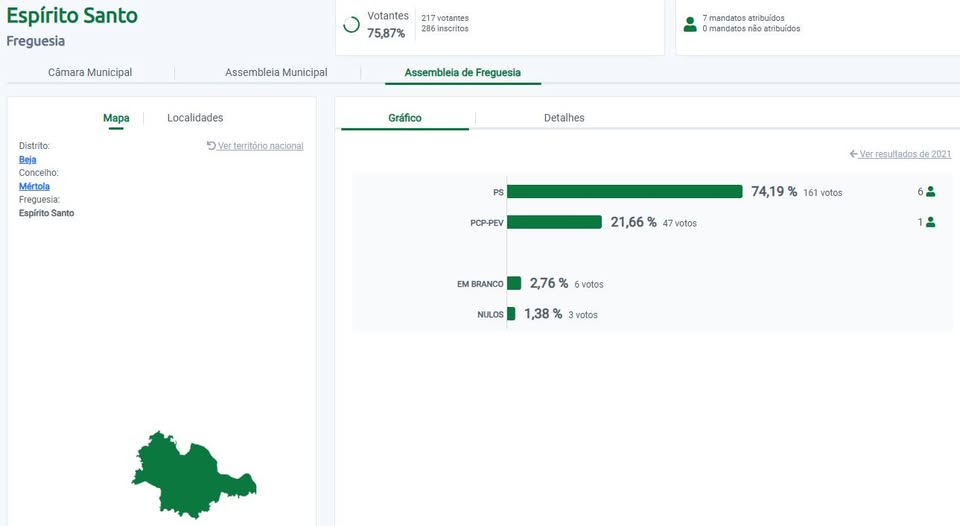Click the NULOS vote bar
Viewport: 960px width, 526px height.
(x=511, y=314)
